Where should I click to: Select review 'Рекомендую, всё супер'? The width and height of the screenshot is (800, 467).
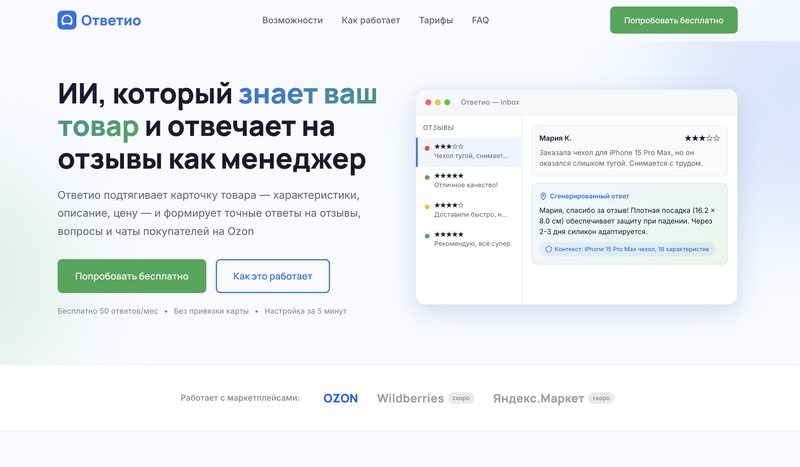point(469,239)
